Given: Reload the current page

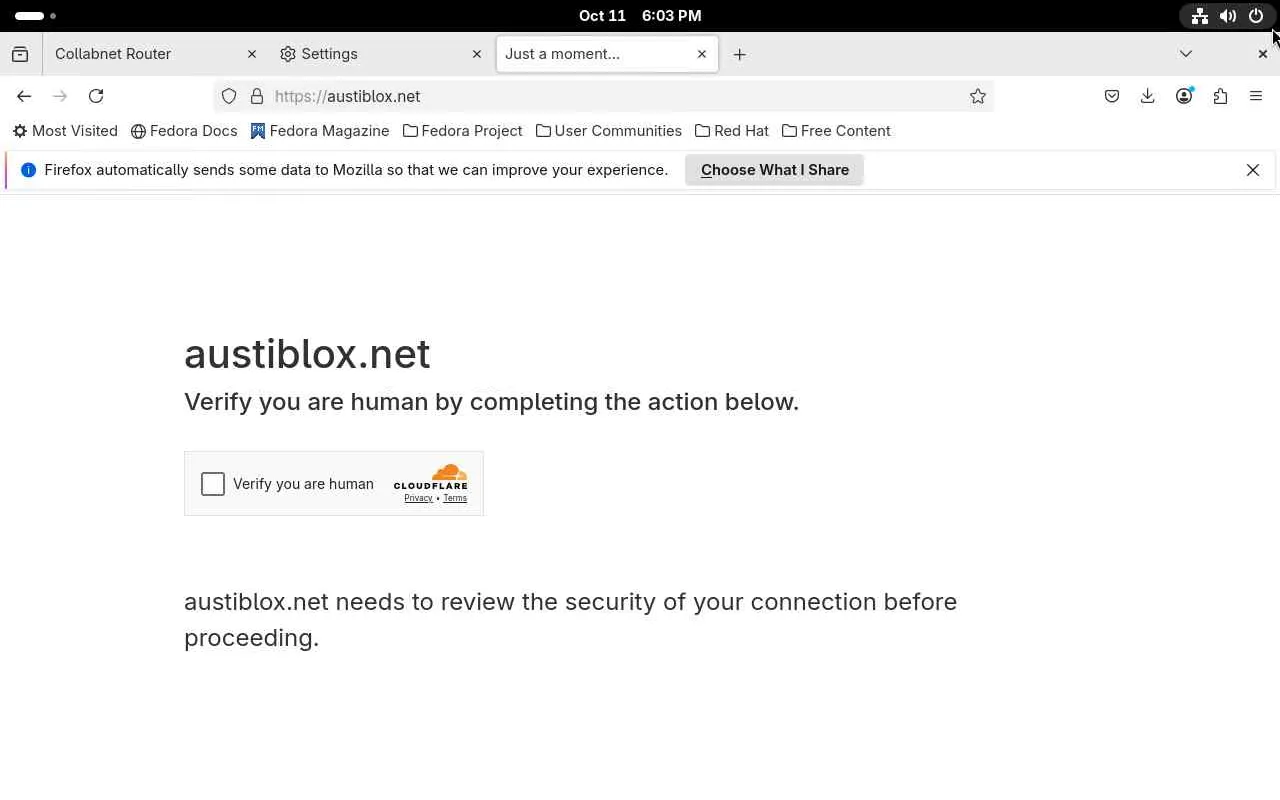Looking at the screenshot, I should point(96,96).
